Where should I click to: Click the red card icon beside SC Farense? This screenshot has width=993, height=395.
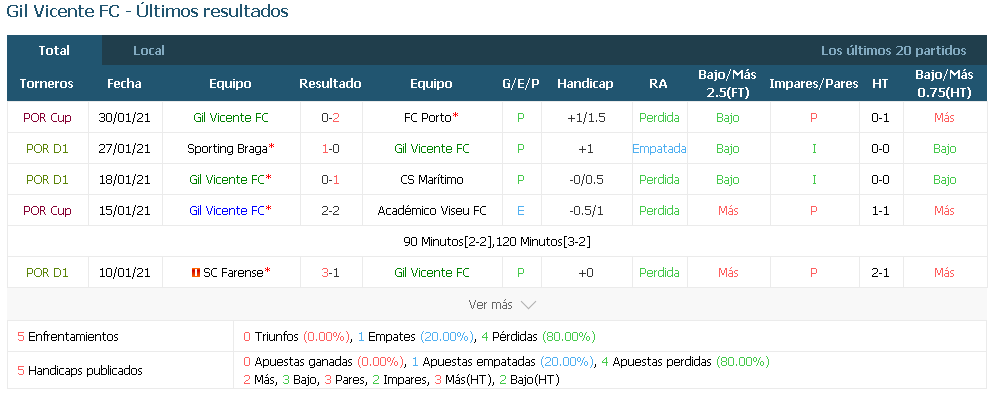tap(196, 273)
